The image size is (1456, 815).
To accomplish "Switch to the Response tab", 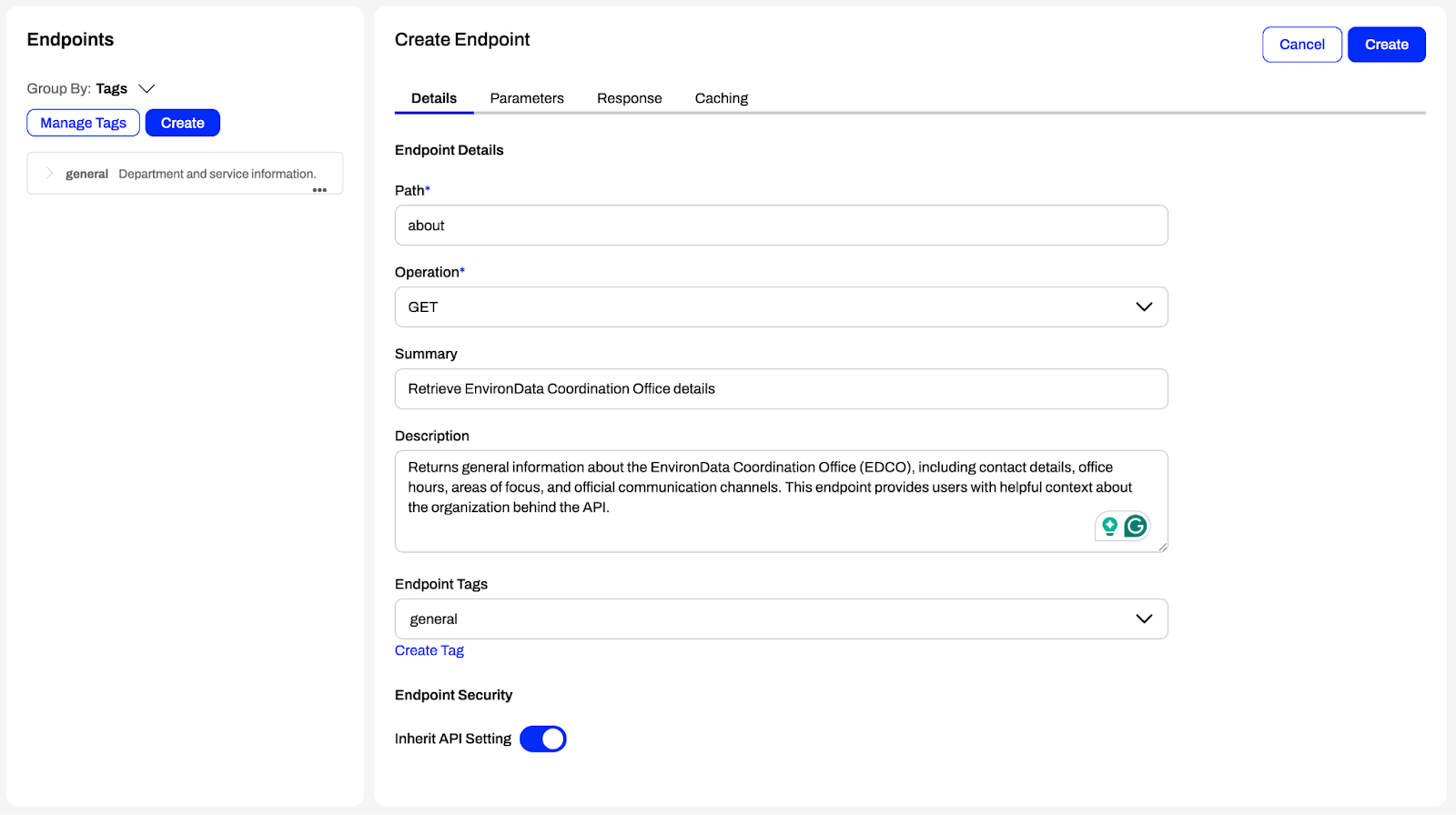I will click(629, 98).
